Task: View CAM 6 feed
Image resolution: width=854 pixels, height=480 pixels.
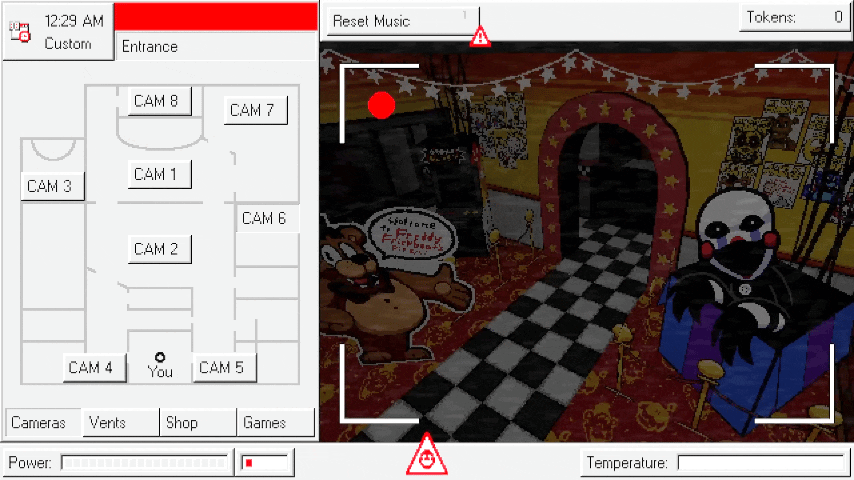Action: 266,218
